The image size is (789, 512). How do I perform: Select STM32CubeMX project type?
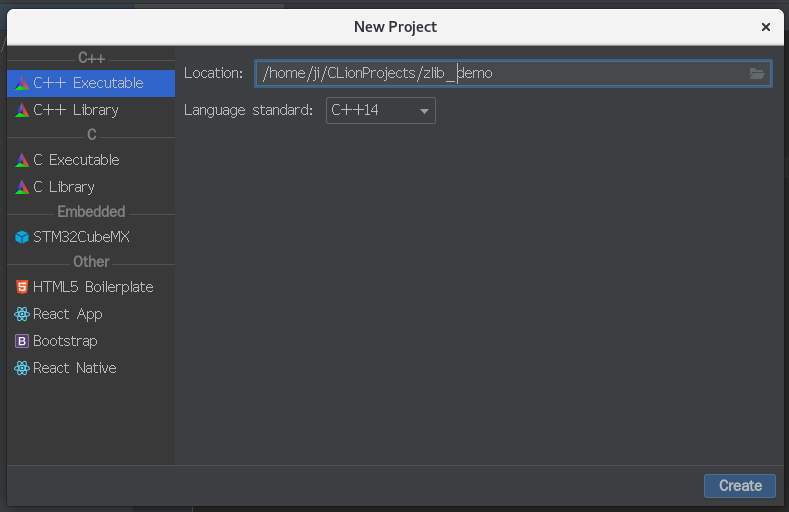(81, 237)
